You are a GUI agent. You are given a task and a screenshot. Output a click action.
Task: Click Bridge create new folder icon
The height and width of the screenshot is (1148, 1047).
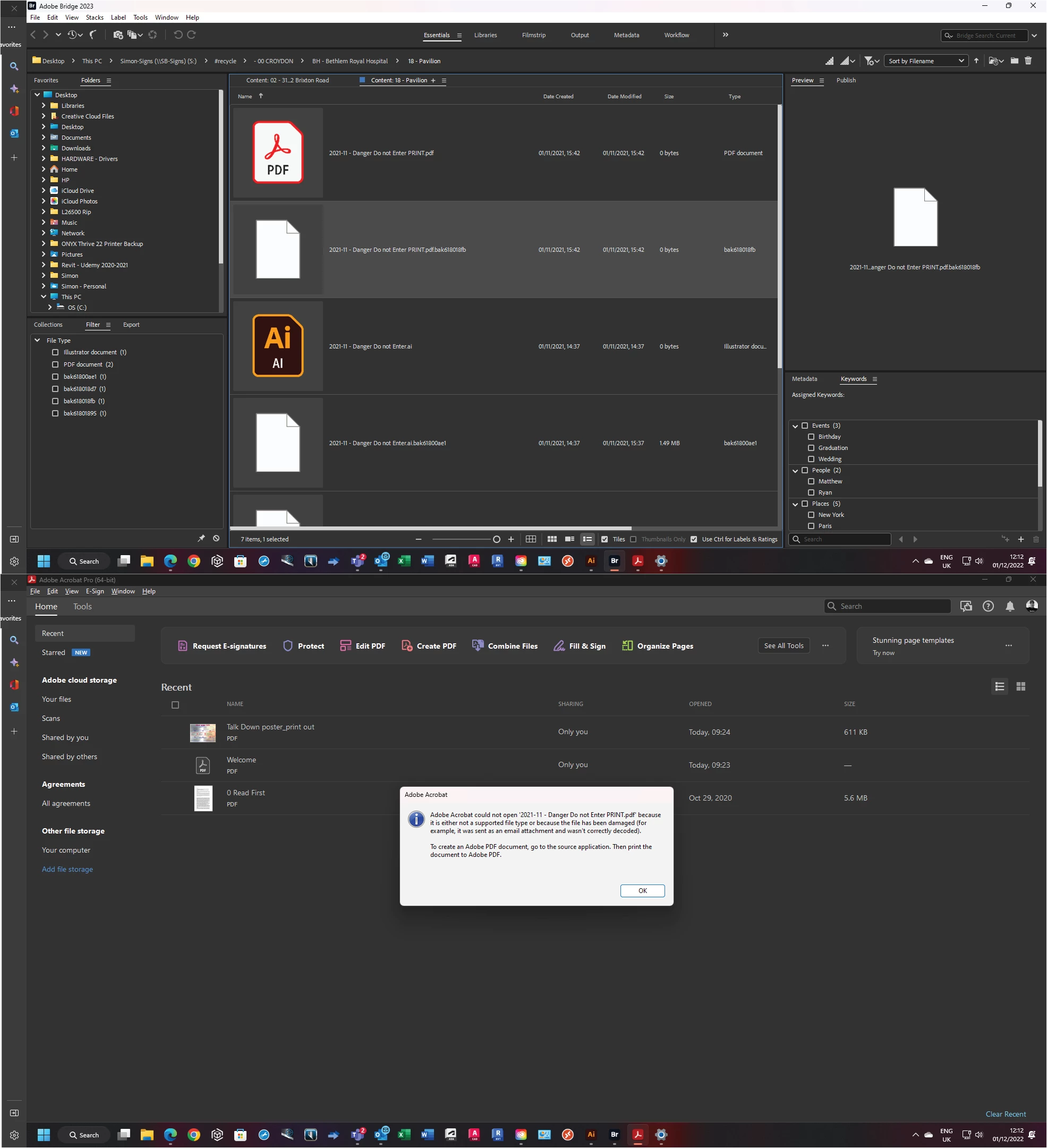(1015, 61)
